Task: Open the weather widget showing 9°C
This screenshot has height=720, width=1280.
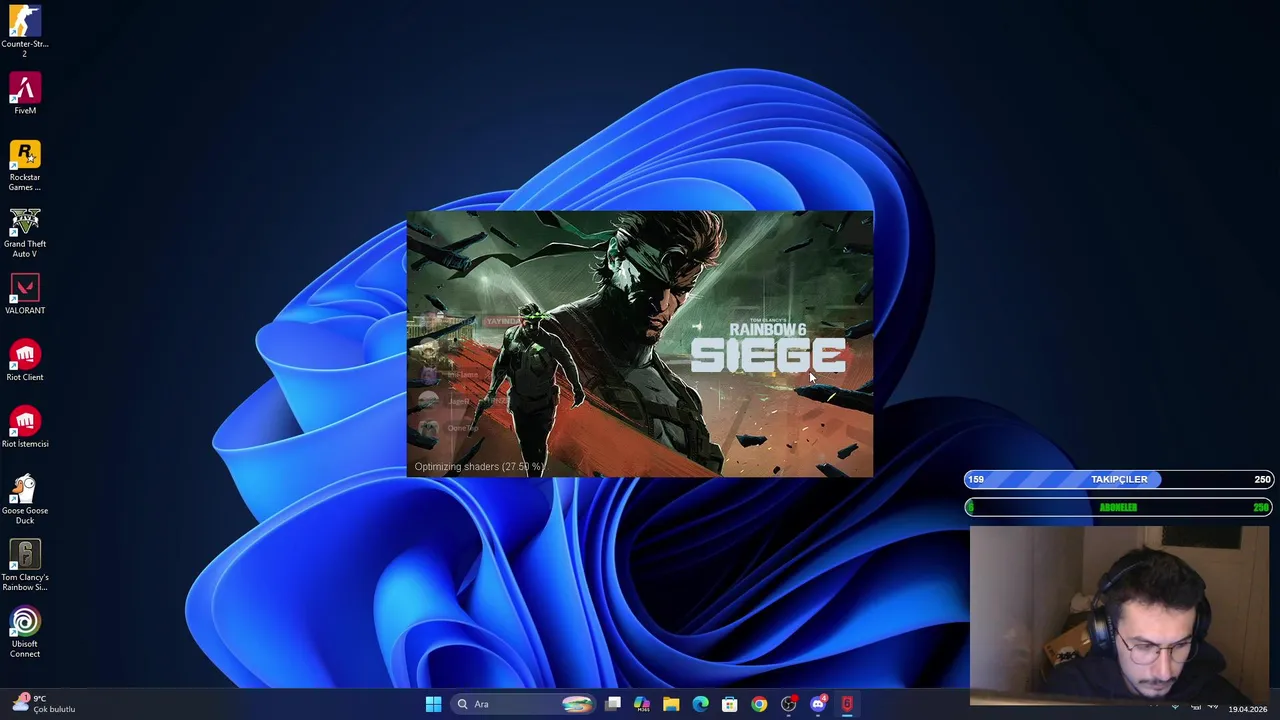Action: point(42,704)
